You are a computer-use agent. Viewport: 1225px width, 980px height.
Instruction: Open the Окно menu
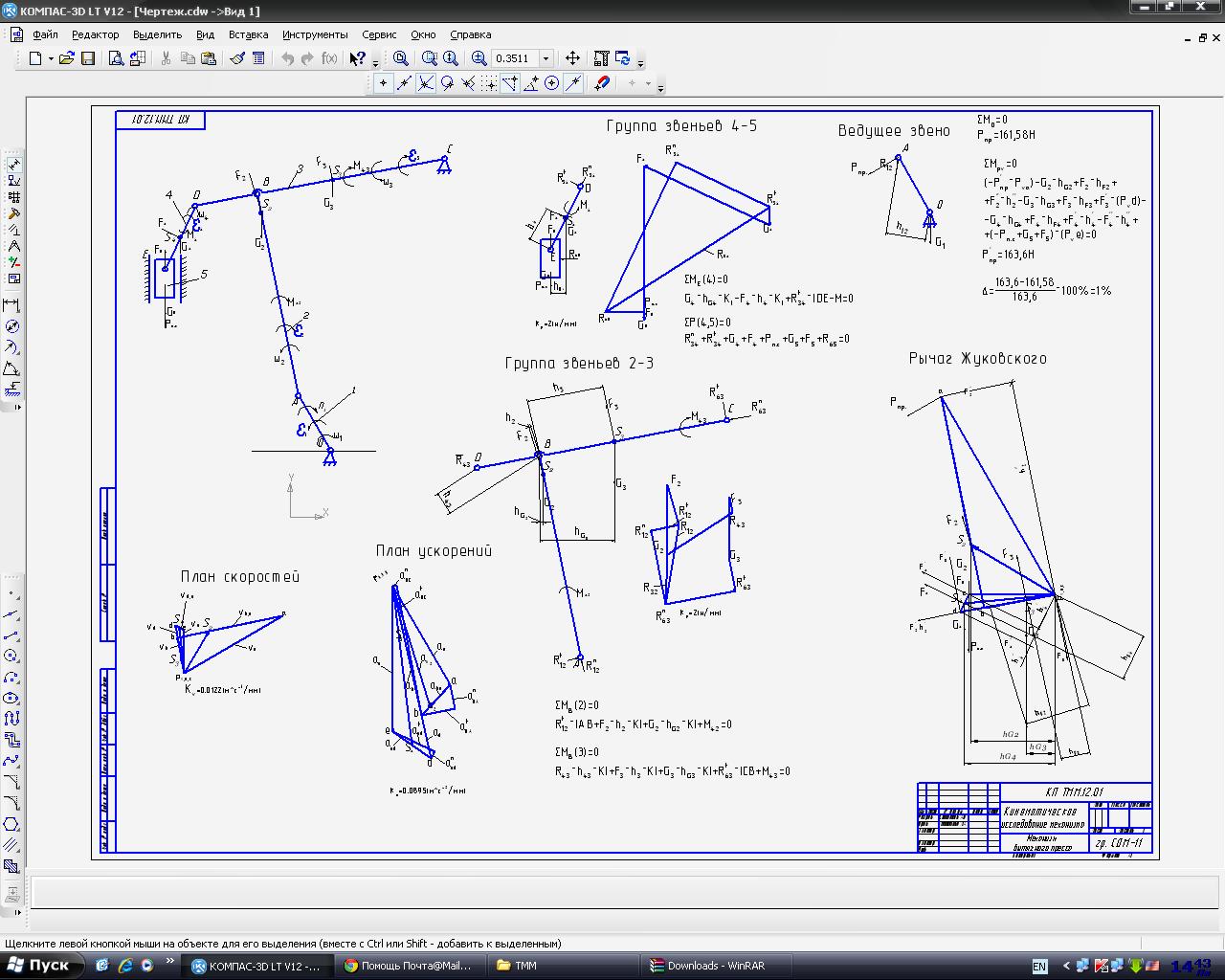pyautogui.click(x=423, y=34)
